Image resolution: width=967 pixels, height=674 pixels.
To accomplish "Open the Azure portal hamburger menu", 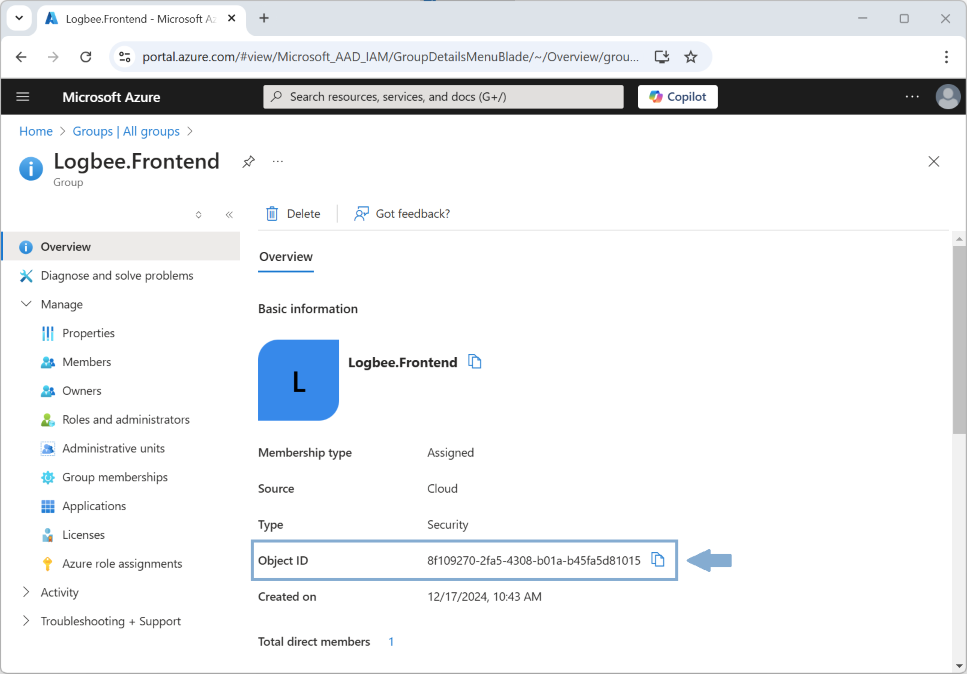I will (x=23, y=97).
